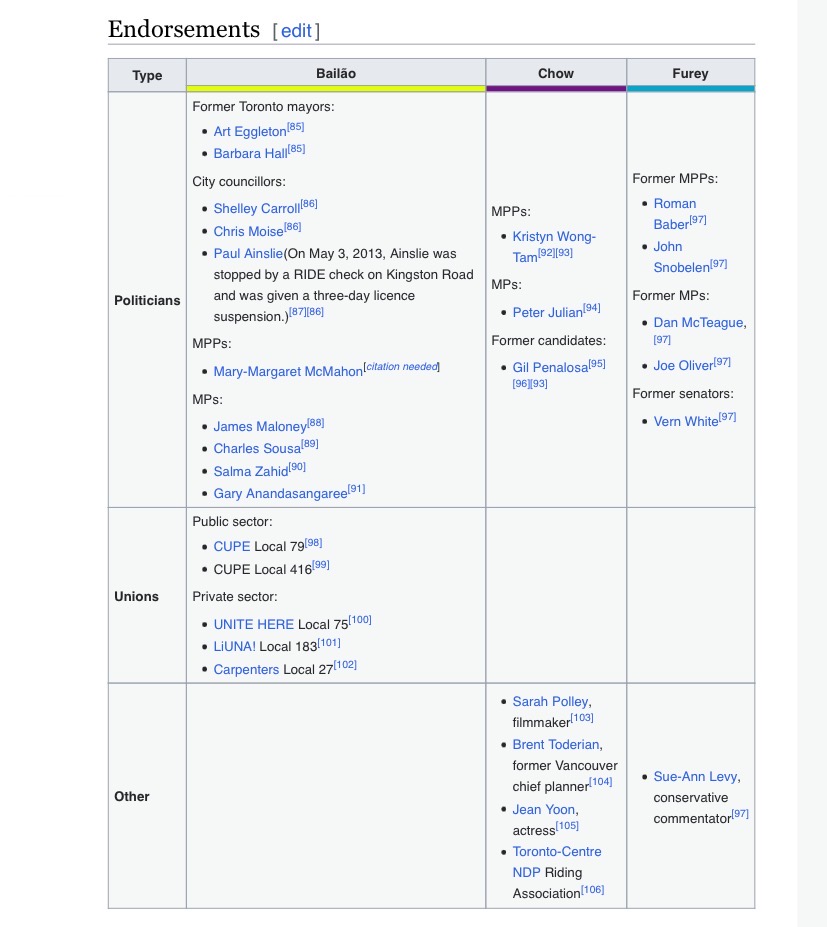Click reference 98 after CUPE Local 79
Screen dimensions: 827x927
[313, 543]
